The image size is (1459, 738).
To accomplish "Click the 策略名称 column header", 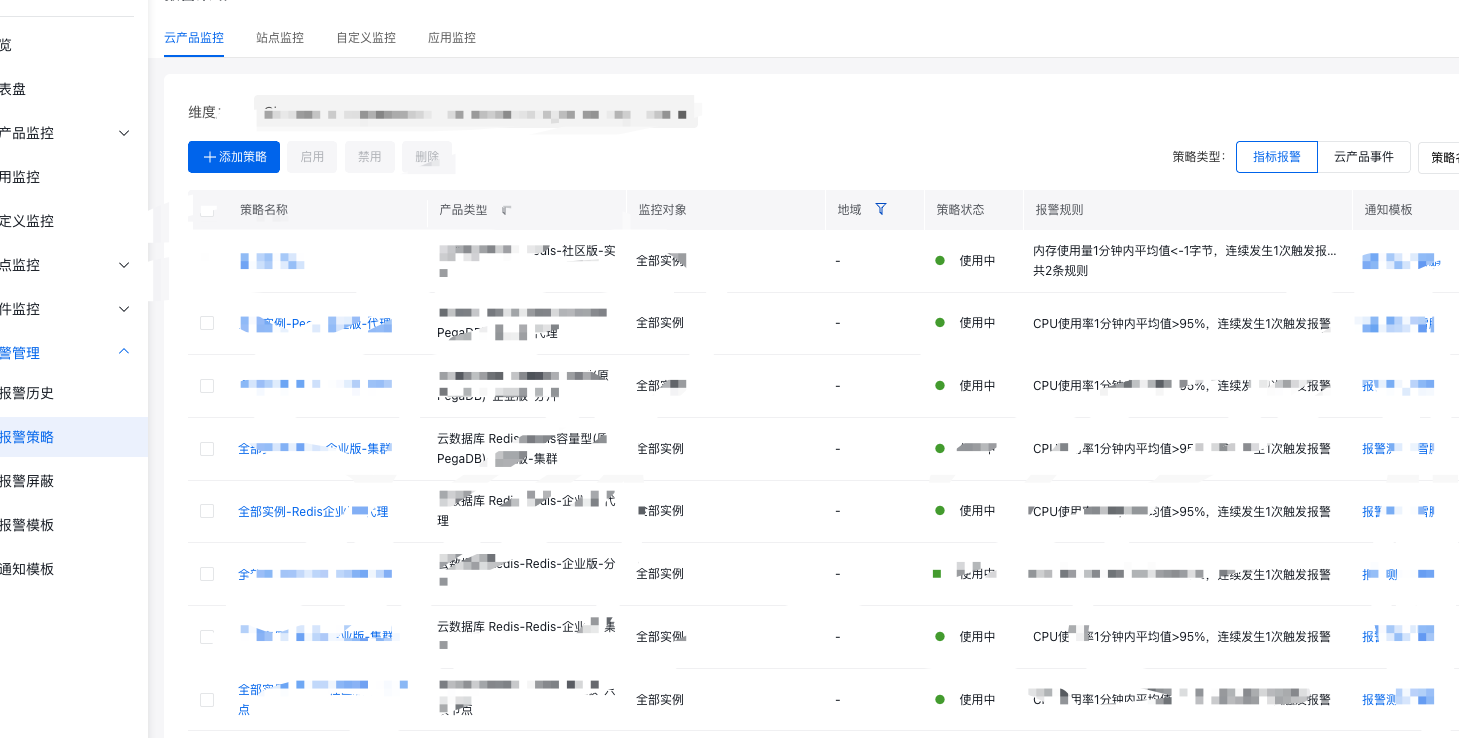I will pos(264,210).
